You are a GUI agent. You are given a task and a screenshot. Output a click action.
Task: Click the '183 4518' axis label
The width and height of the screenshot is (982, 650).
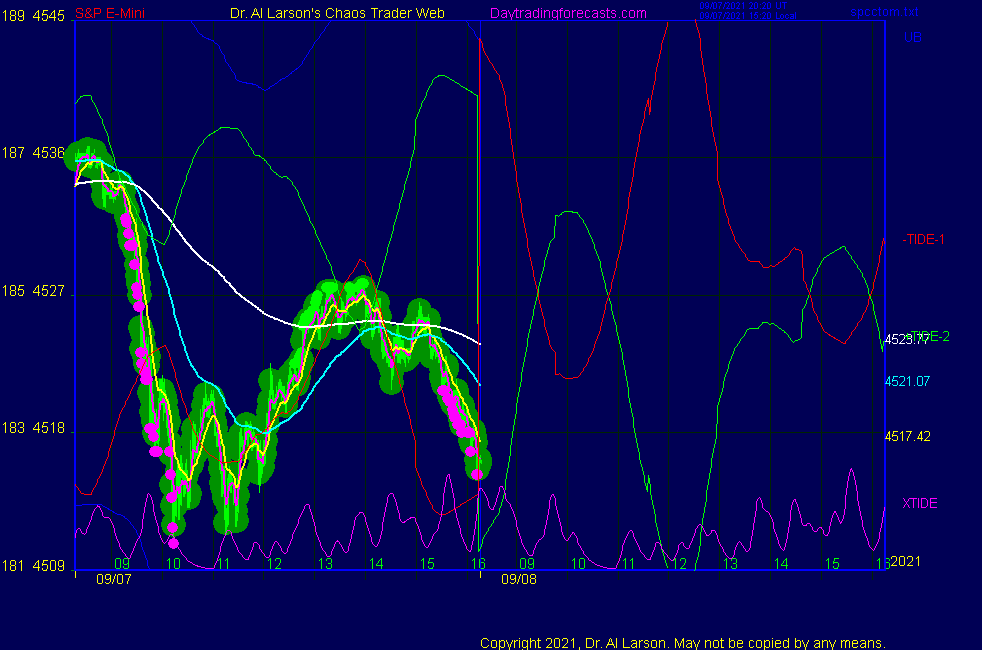click(x=33, y=428)
